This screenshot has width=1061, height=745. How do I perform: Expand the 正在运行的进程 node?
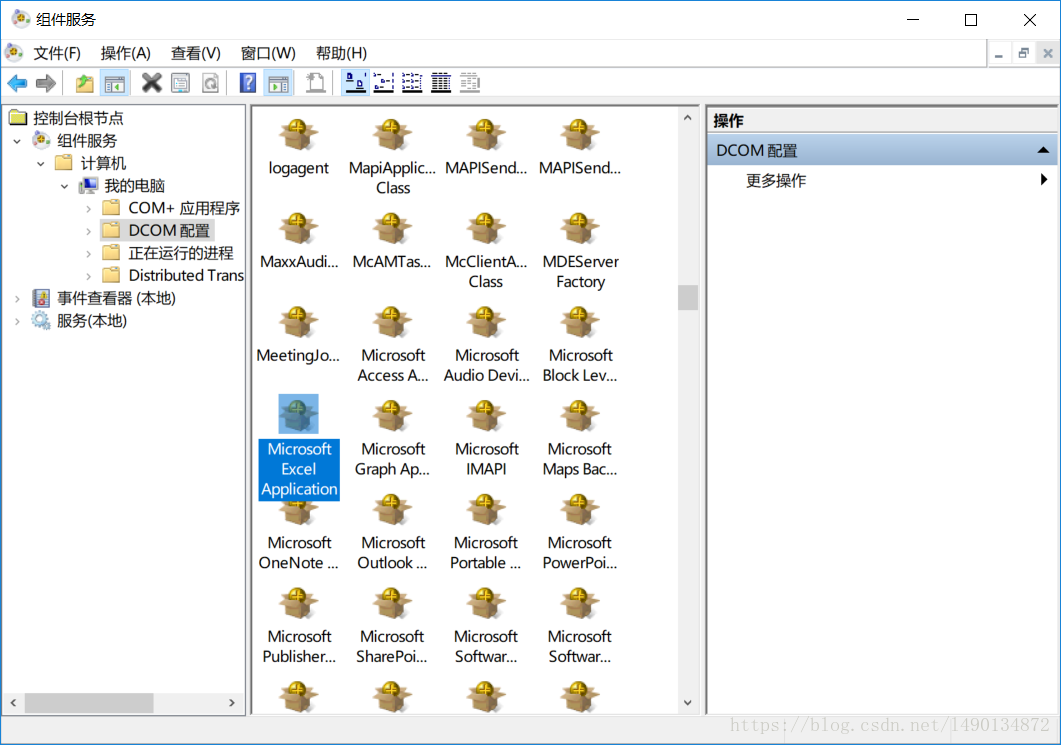pos(88,253)
